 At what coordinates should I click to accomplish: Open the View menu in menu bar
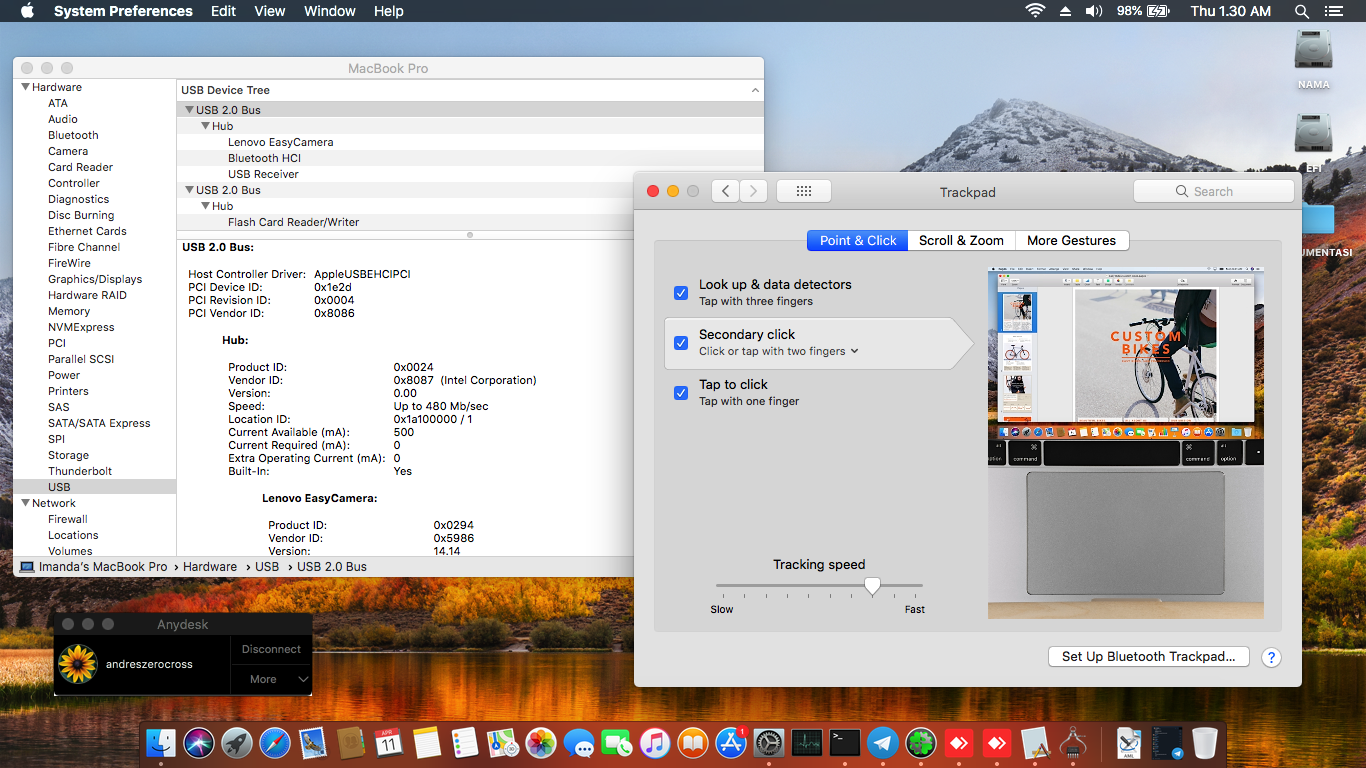coord(270,11)
